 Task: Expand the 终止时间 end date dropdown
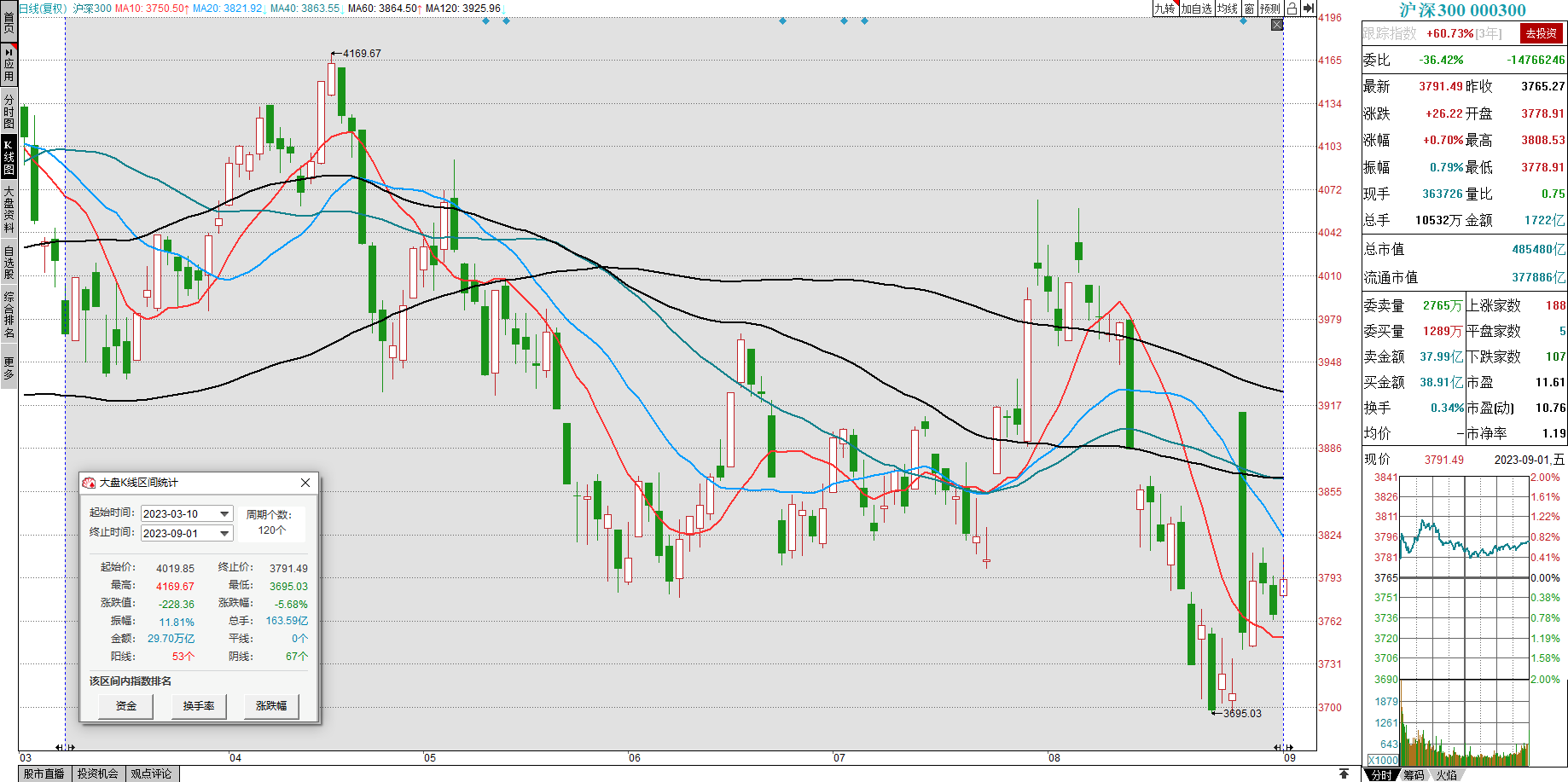[x=225, y=534]
